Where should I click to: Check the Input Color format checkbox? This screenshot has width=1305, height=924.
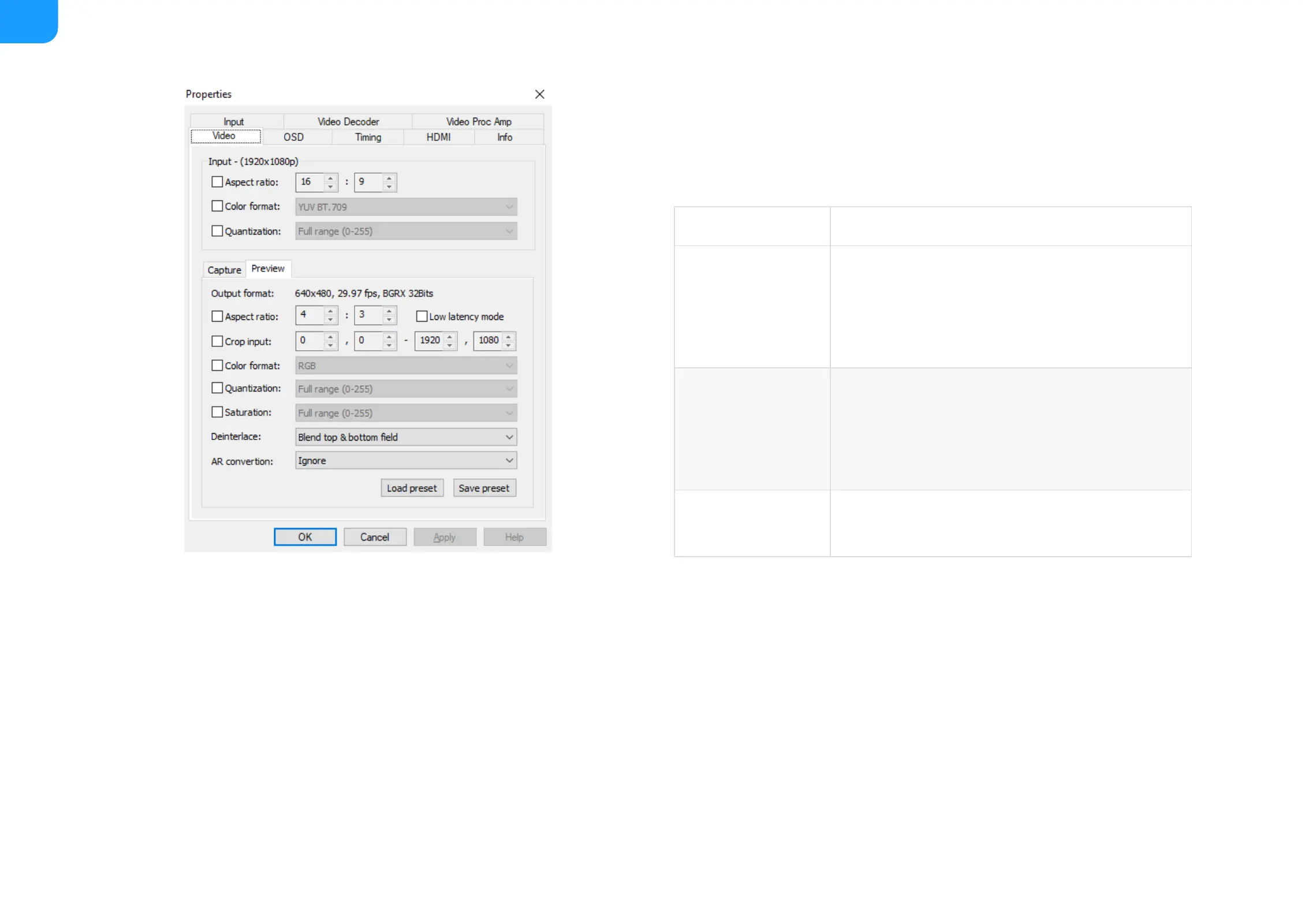[x=217, y=206]
